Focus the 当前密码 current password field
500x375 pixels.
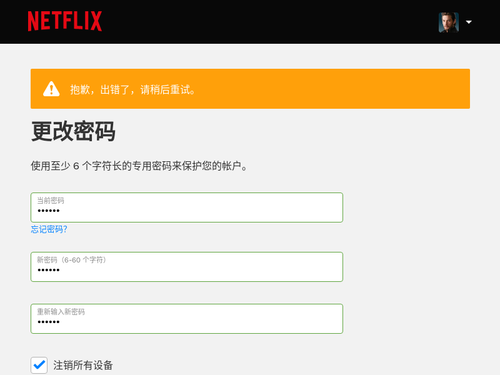click(187, 207)
